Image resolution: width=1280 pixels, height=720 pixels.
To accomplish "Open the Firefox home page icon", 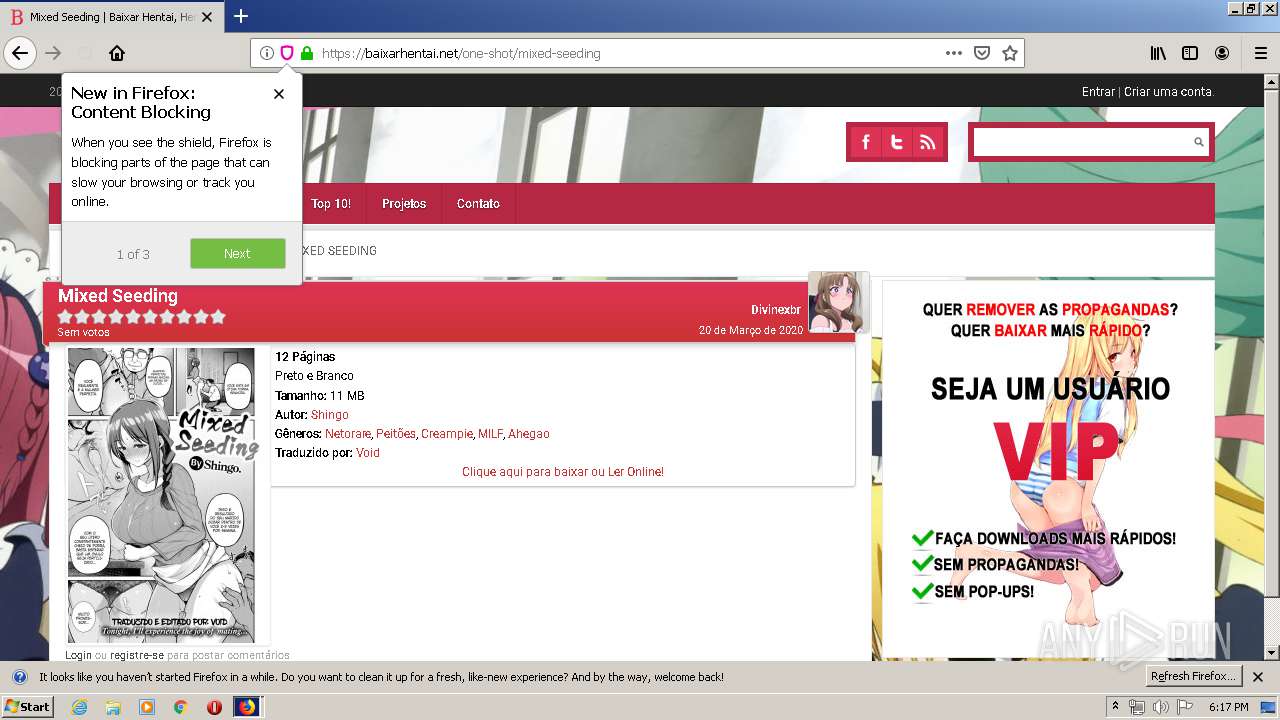I will point(117,53).
